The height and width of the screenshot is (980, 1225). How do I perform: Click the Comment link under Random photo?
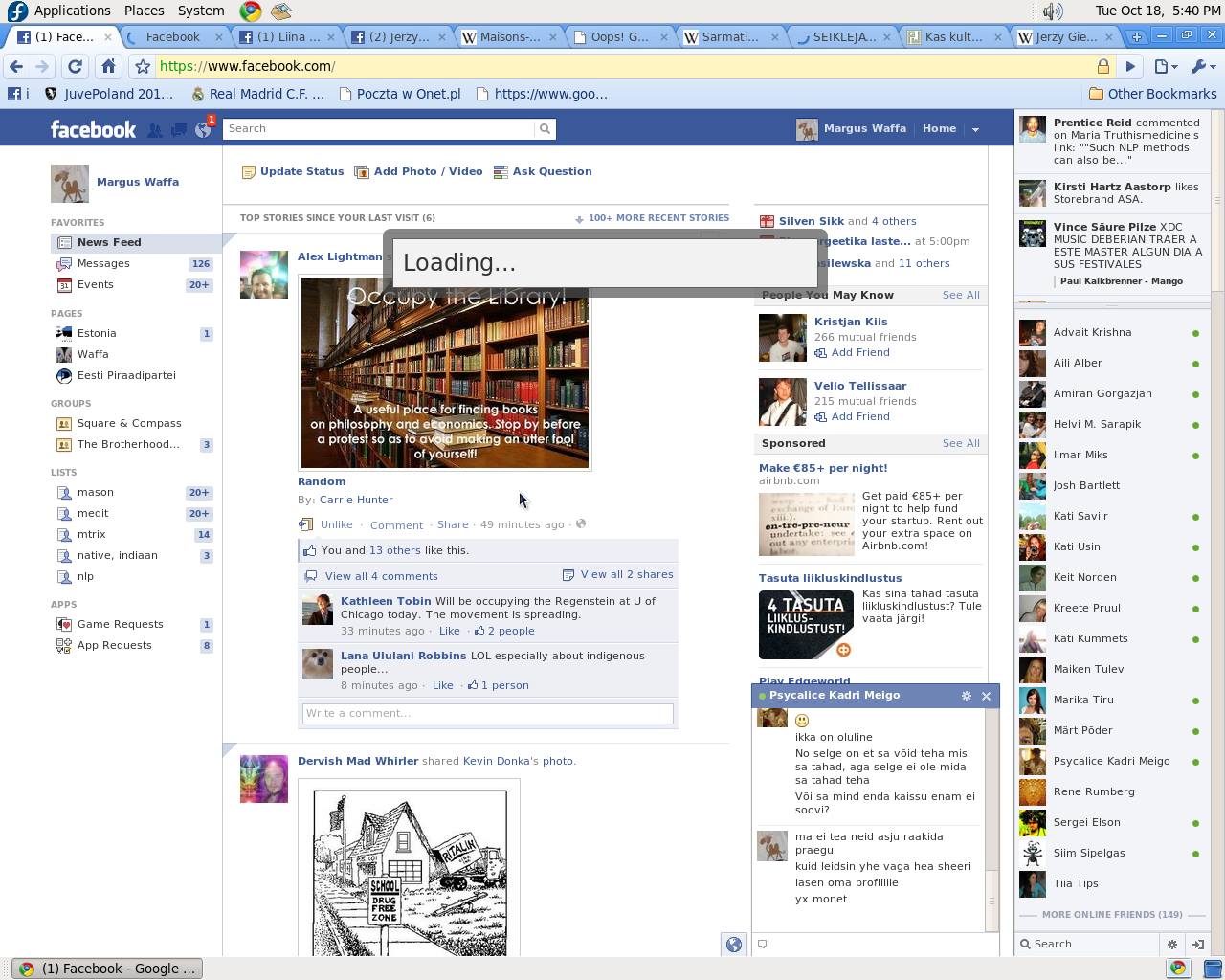pos(396,524)
